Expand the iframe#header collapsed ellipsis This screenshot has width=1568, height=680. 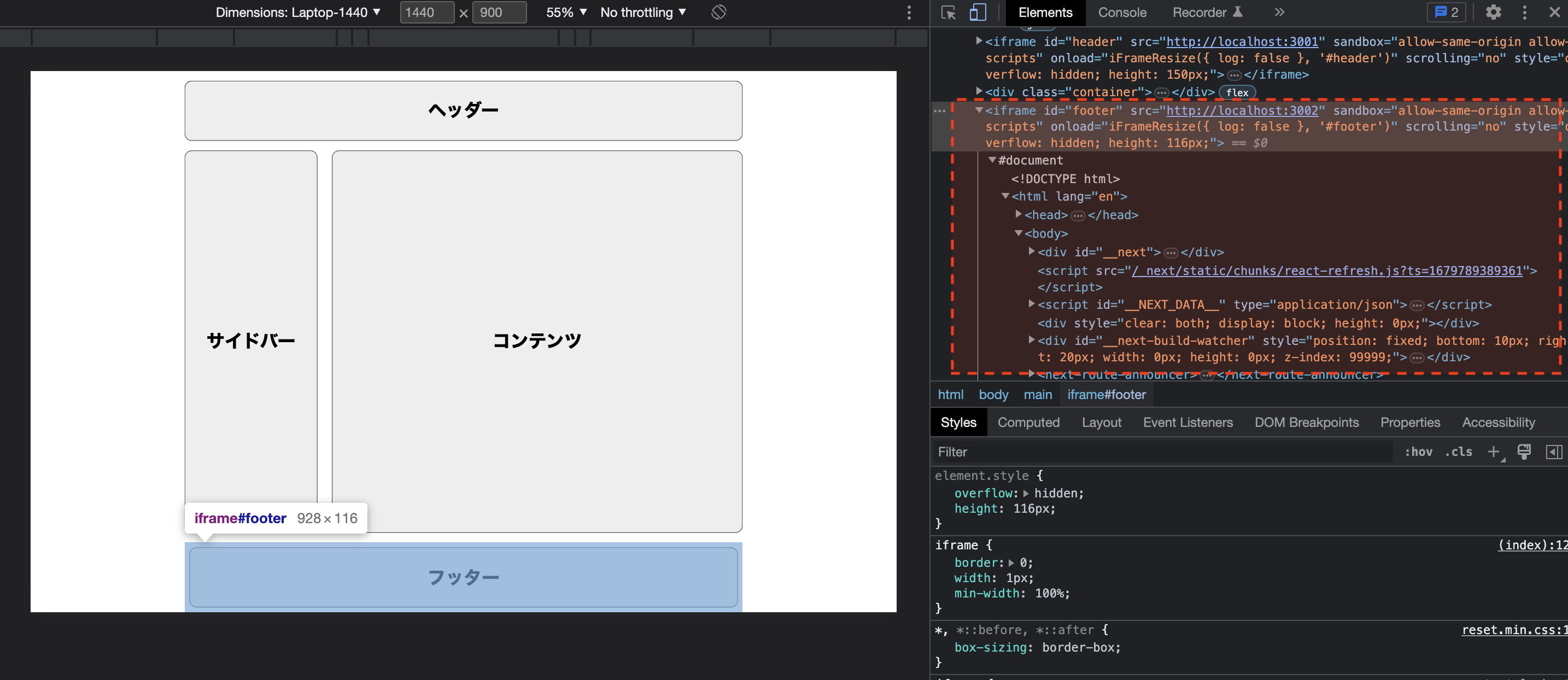tap(1234, 75)
